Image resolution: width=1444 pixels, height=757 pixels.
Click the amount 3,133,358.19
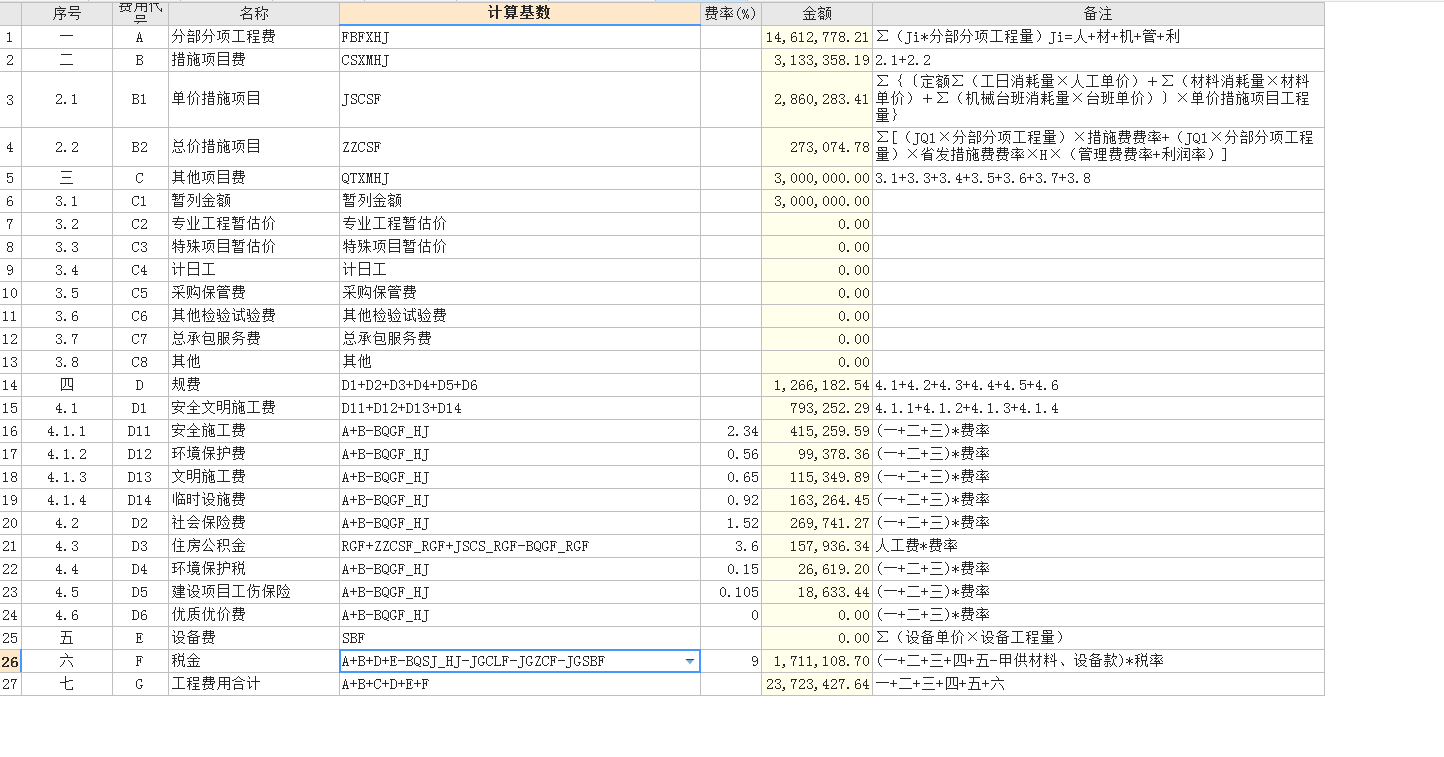pyautogui.click(x=817, y=60)
